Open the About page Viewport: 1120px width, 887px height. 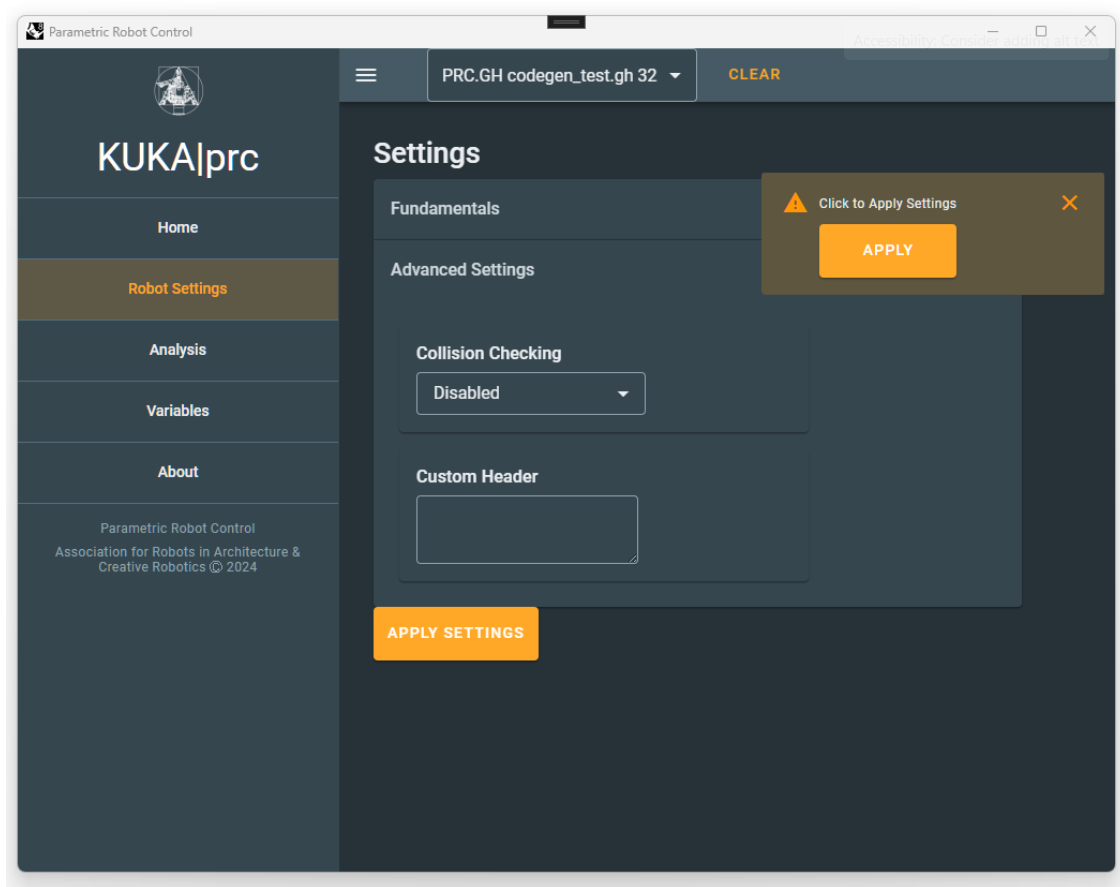tap(178, 472)
